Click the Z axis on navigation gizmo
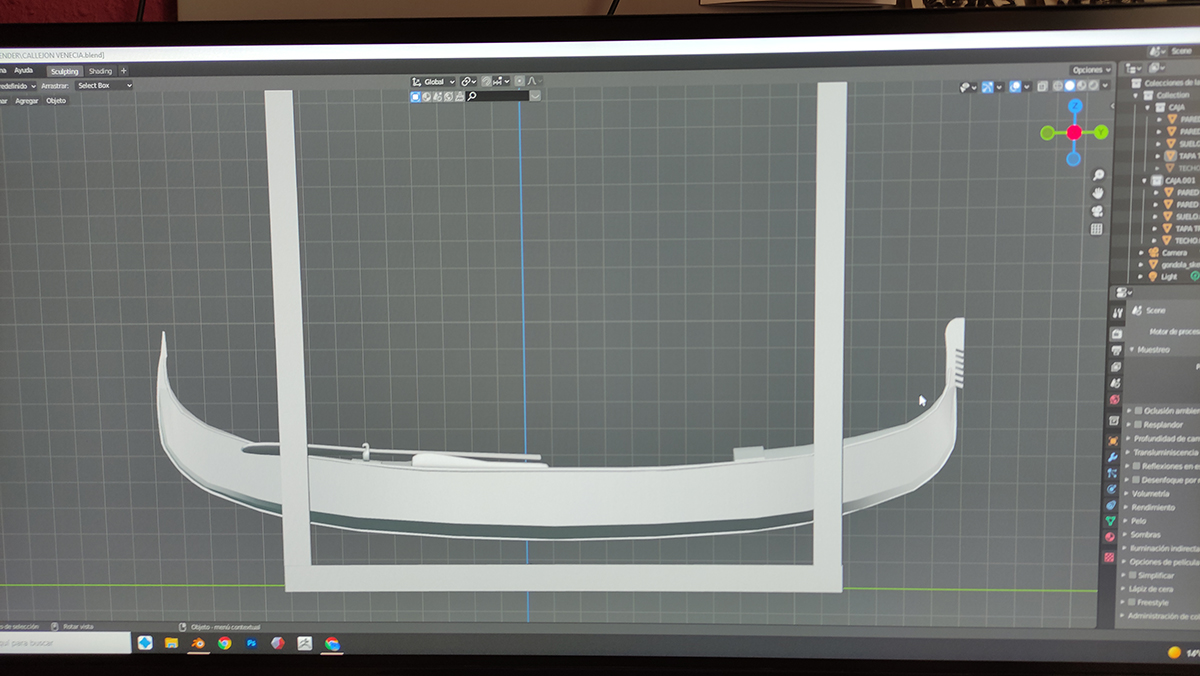 pyautogui.click(x=1074, y=106)
